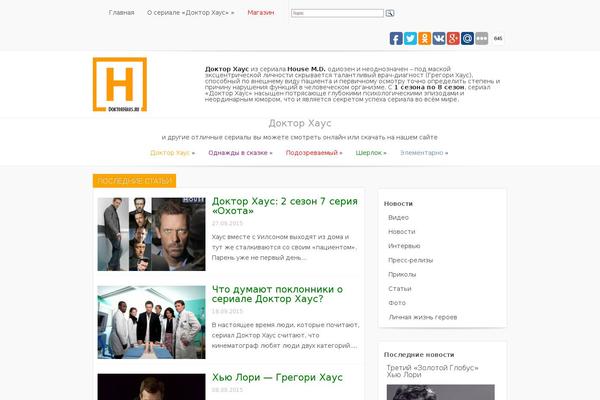This screenshot has width=600, height=400.
Task: Click the cast group photo thumbnail
Action: point(151,322)
